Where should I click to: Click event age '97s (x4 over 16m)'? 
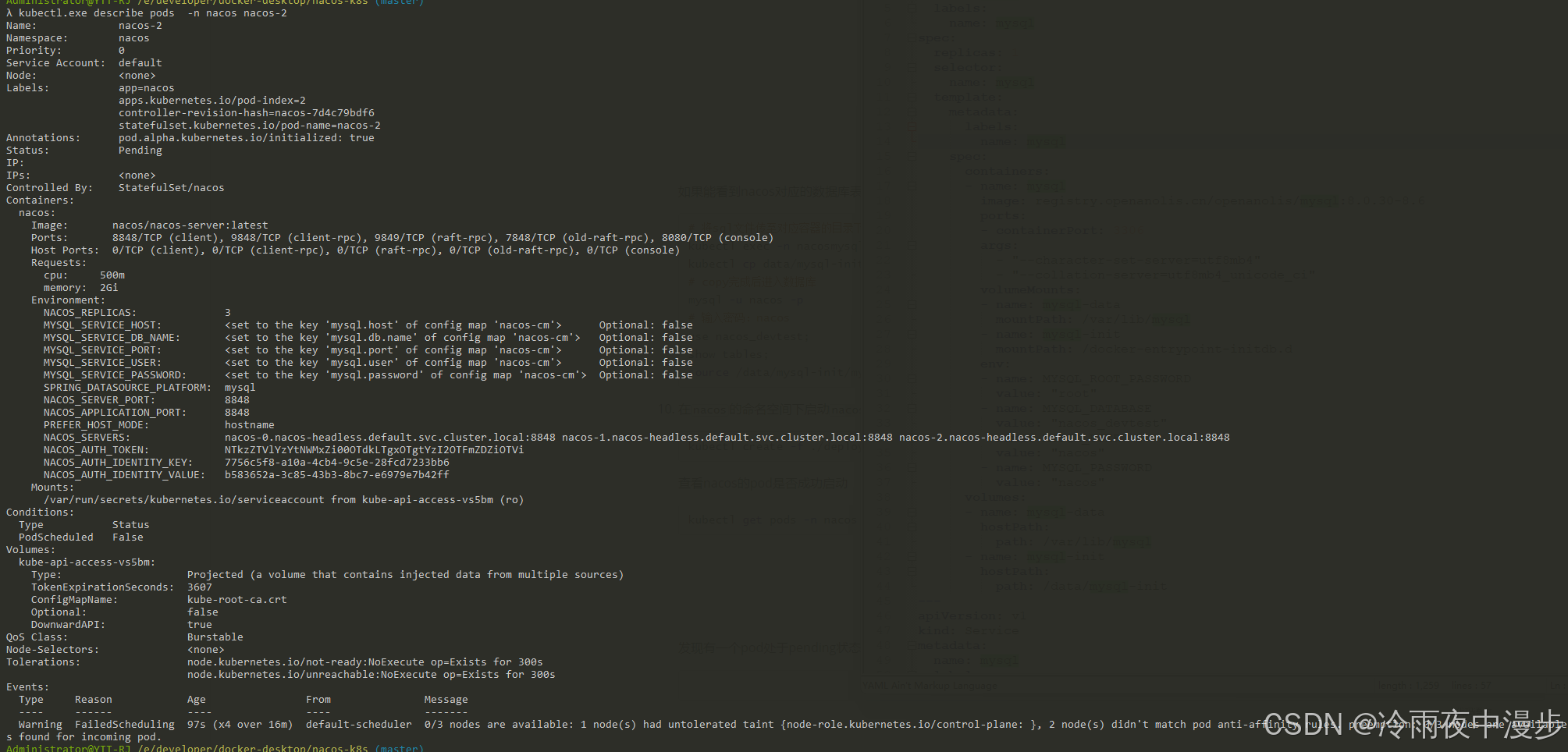pos(240,725)
